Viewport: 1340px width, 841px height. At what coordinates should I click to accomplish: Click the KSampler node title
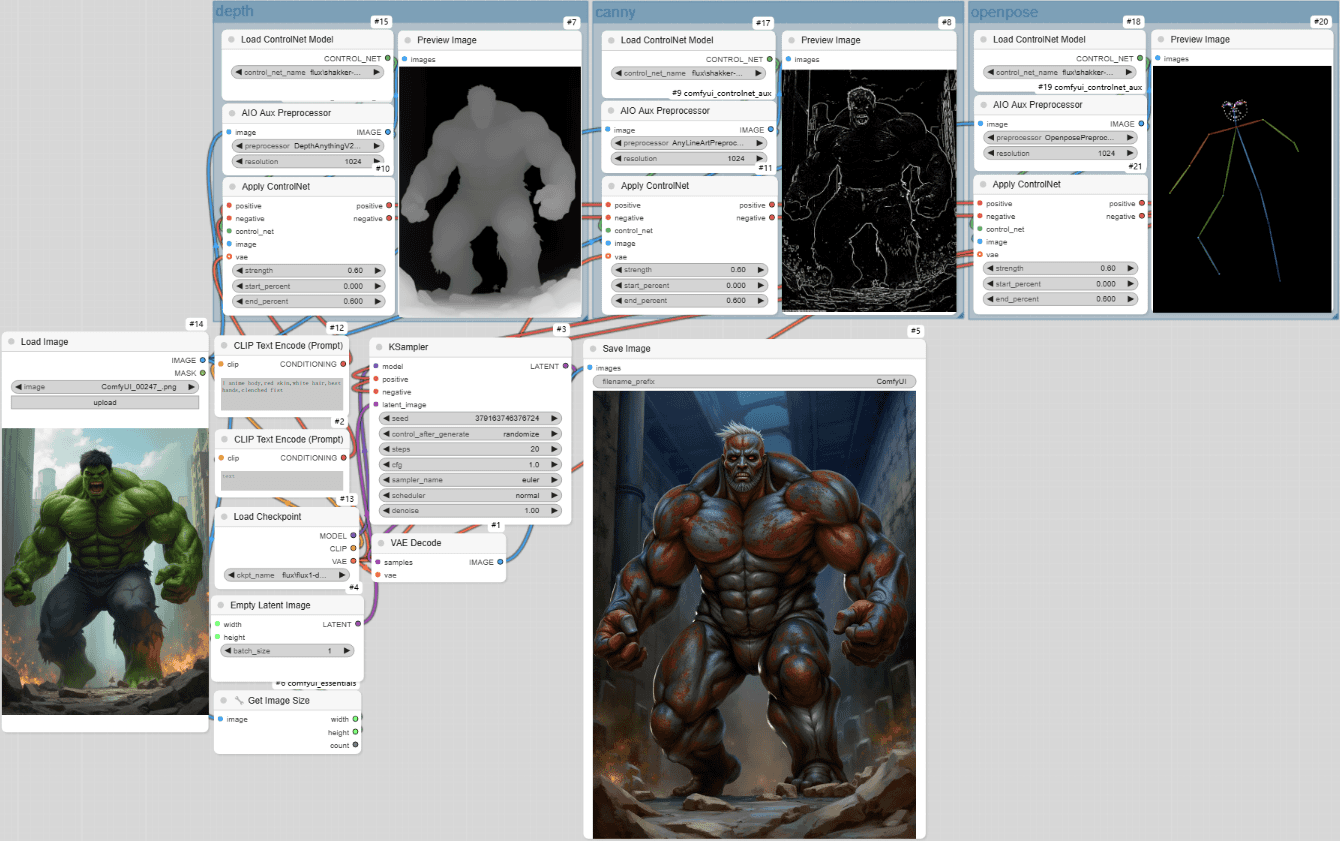[x=409, y=347]
